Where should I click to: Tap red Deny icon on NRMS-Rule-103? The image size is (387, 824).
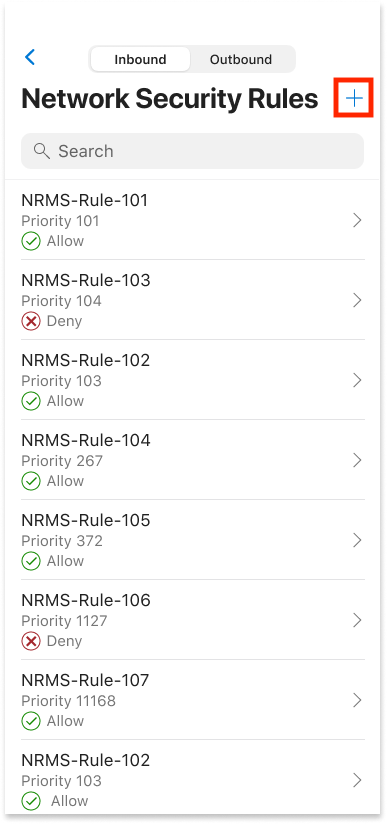point(31,321)
